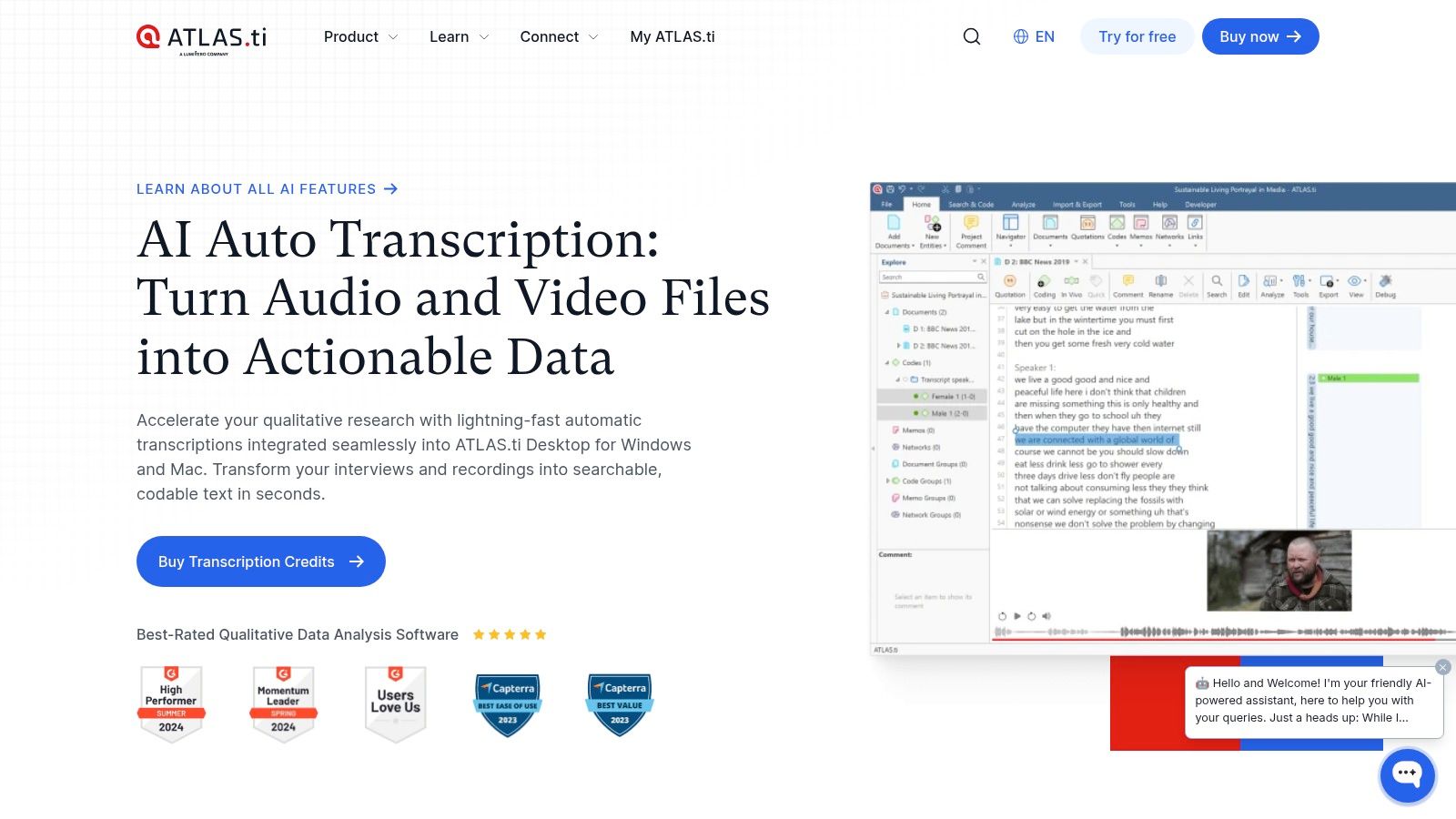Open Networks manager ribbon icon

coord(1170,229)
